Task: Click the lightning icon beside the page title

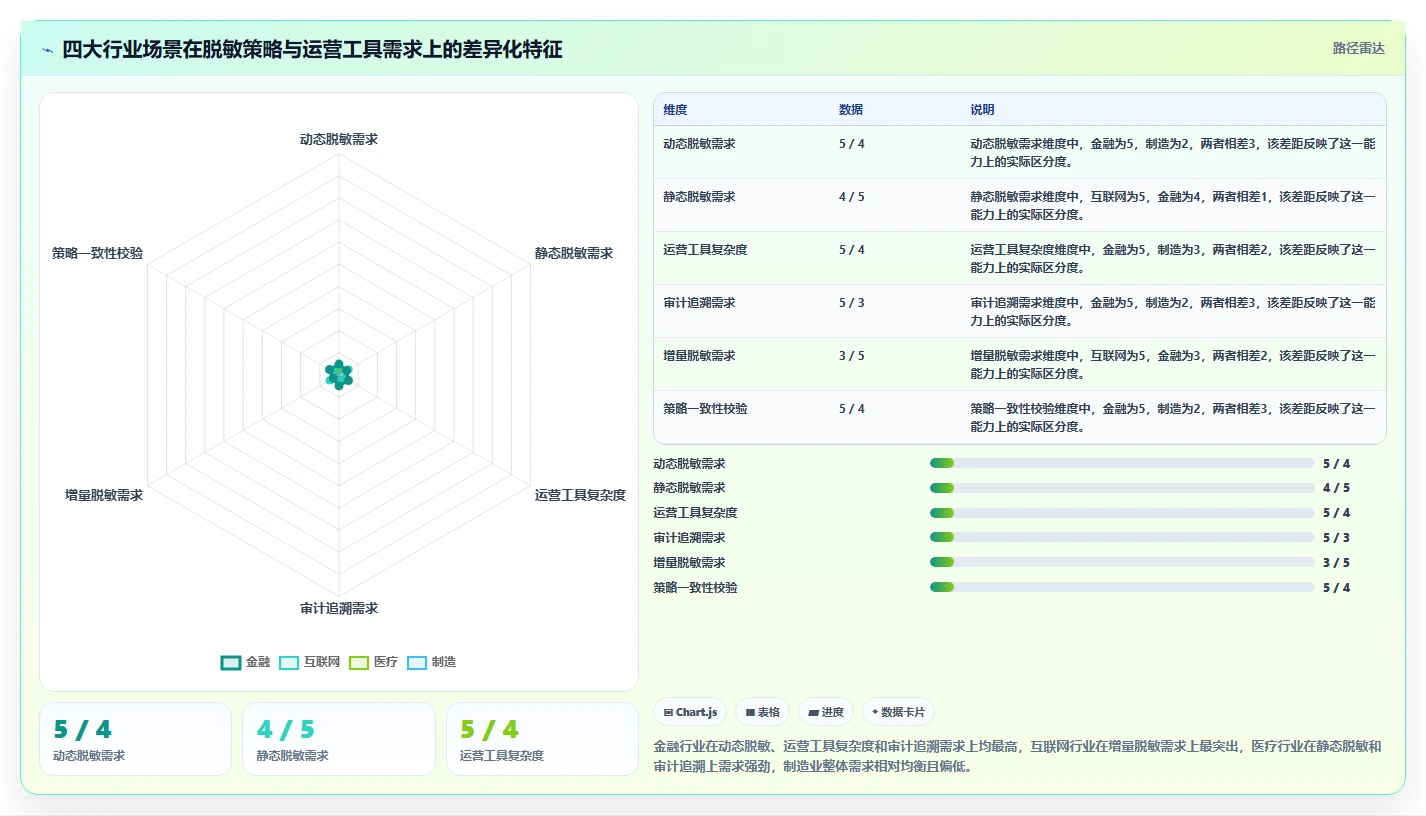Action: point(47,50)
